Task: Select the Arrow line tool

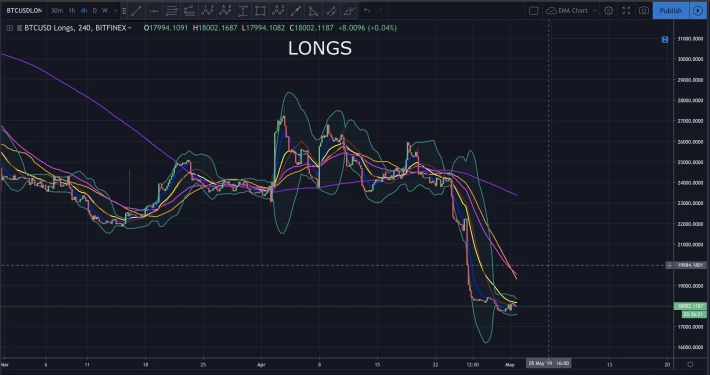Action: 331,11
